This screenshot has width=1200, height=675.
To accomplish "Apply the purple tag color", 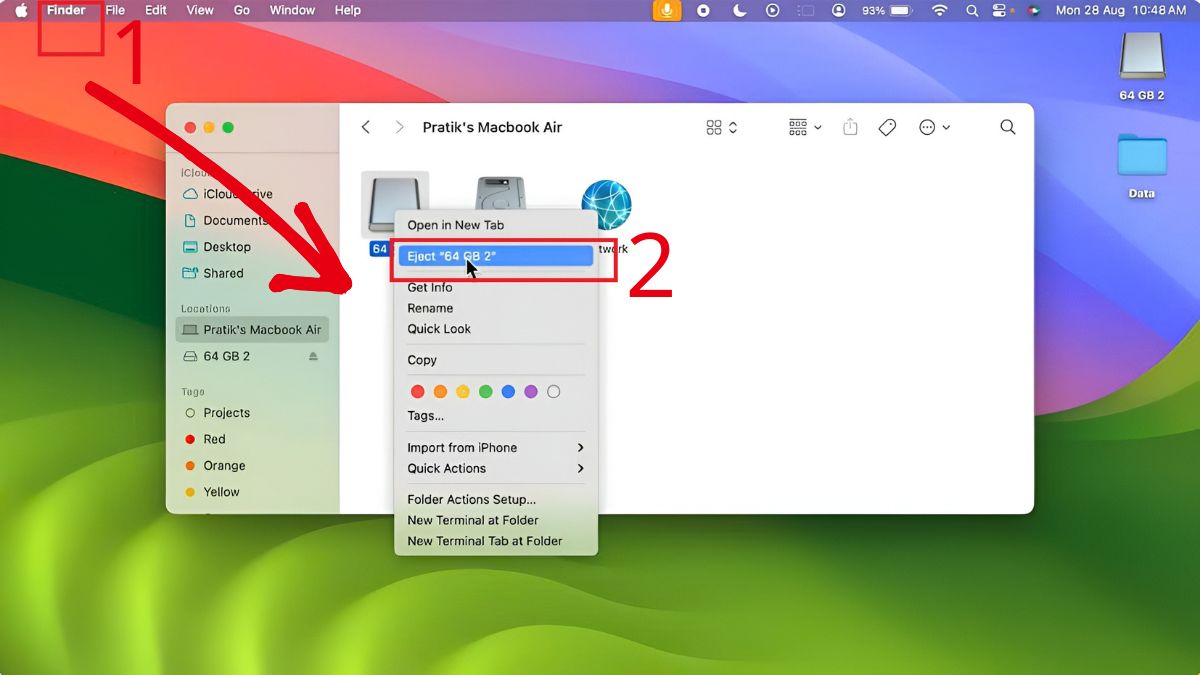I will (x=531, y=391).
